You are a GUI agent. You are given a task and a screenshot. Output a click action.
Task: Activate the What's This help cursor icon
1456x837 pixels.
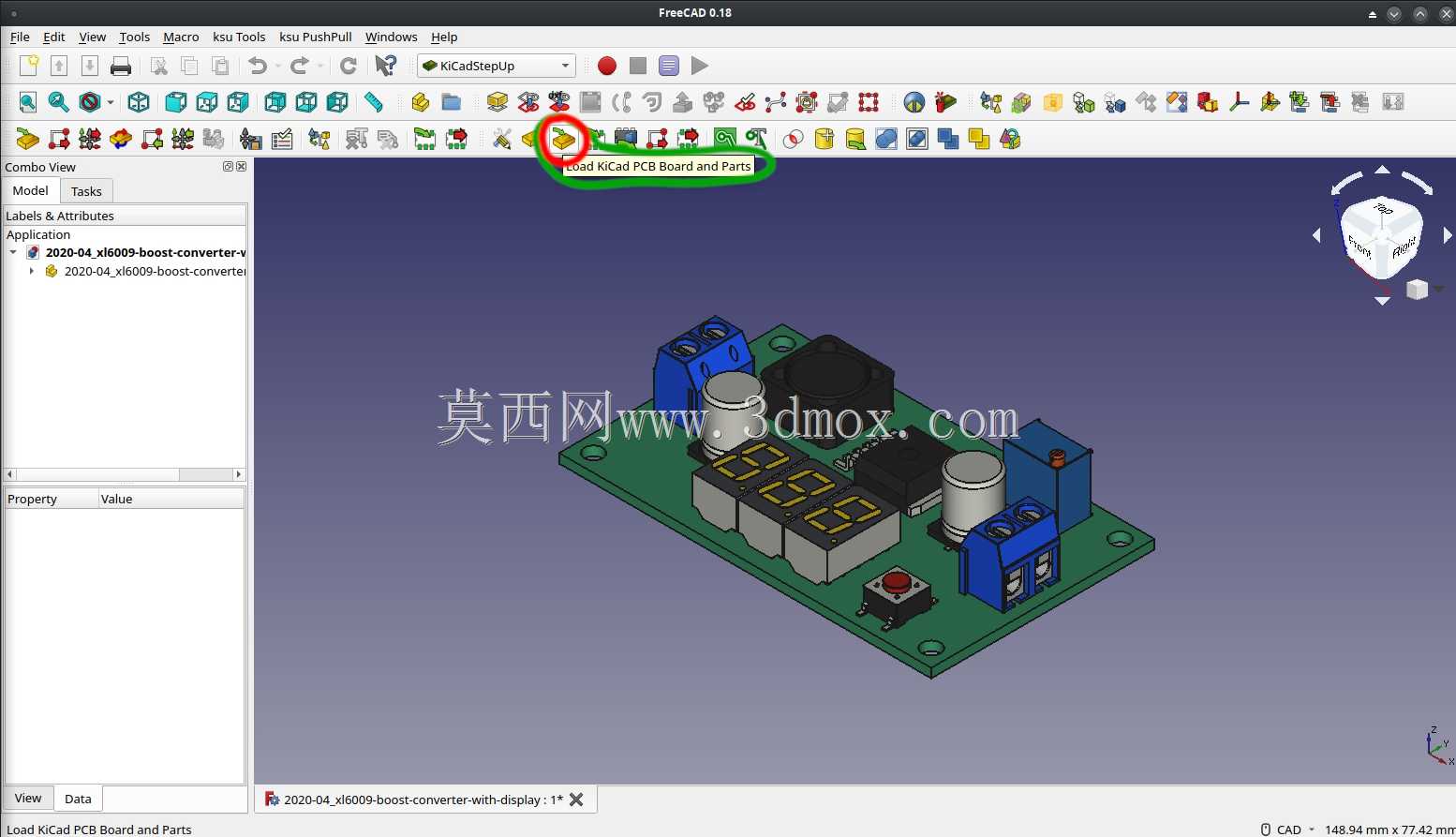coord(385,66)
